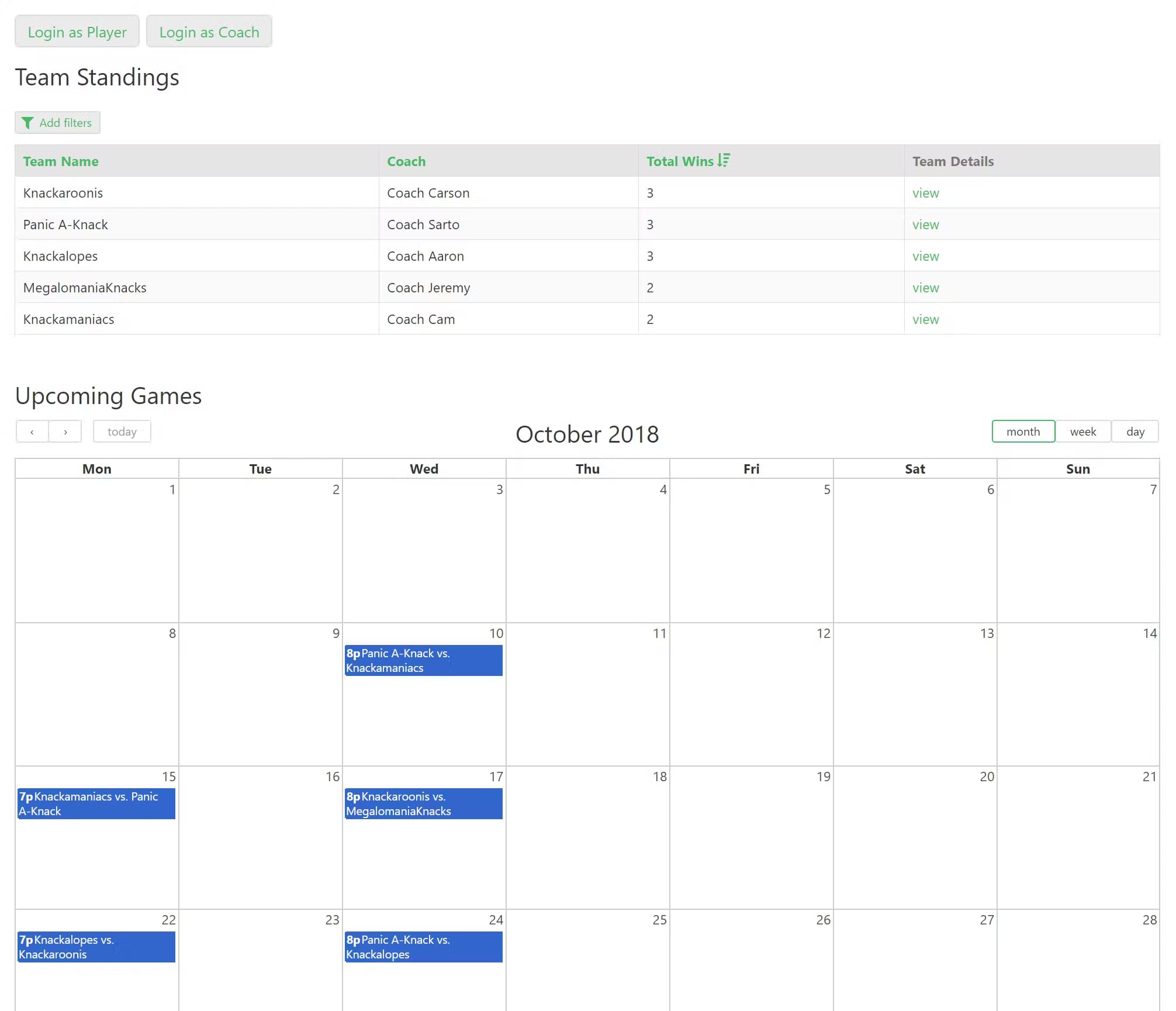1176x1011 pixels.
Task: Click the Add filters funnel icon
Action: (27, 123)
